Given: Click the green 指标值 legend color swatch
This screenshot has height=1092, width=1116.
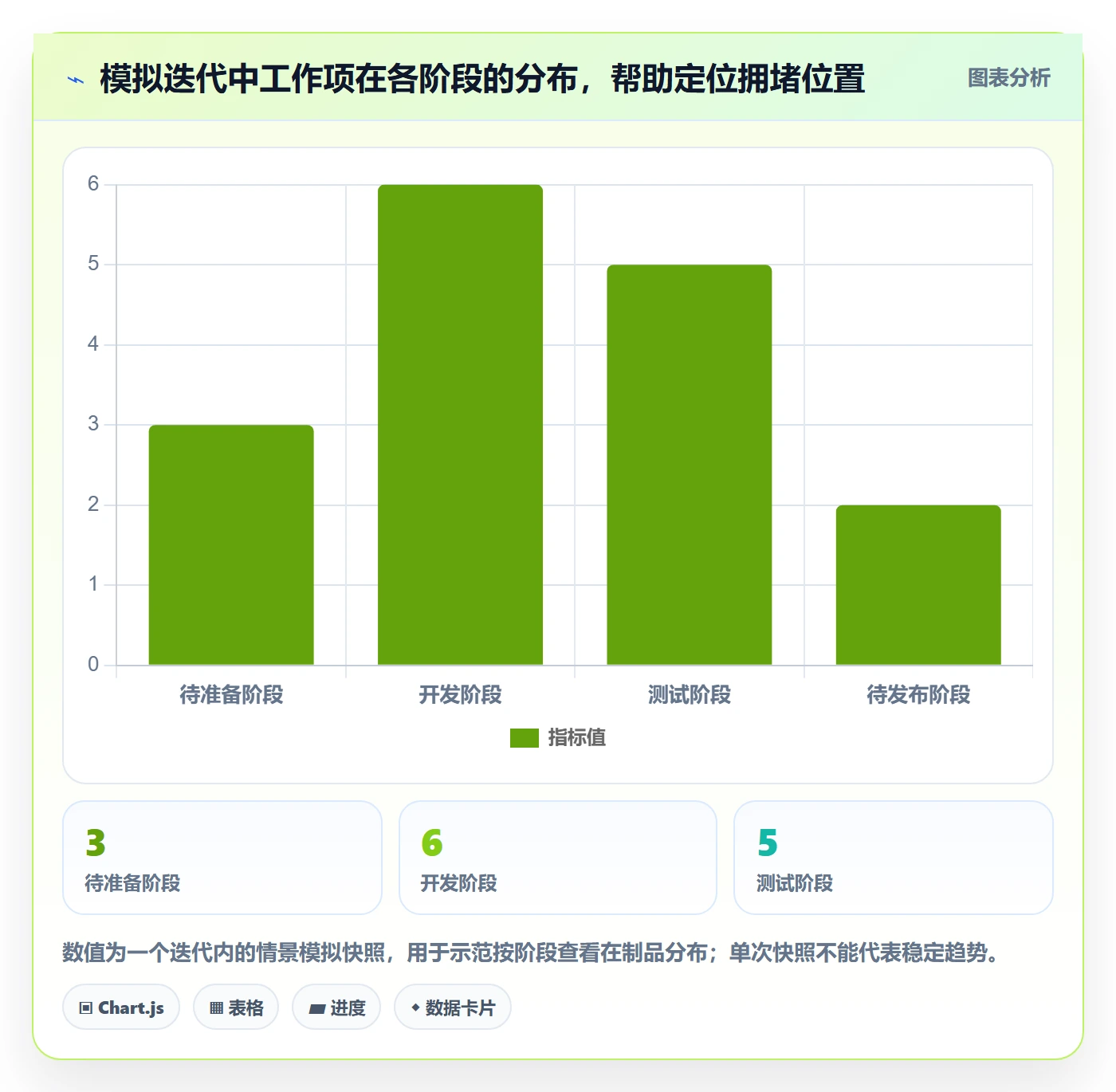Looking at the screenshot, I should click(x=525, y=738).
